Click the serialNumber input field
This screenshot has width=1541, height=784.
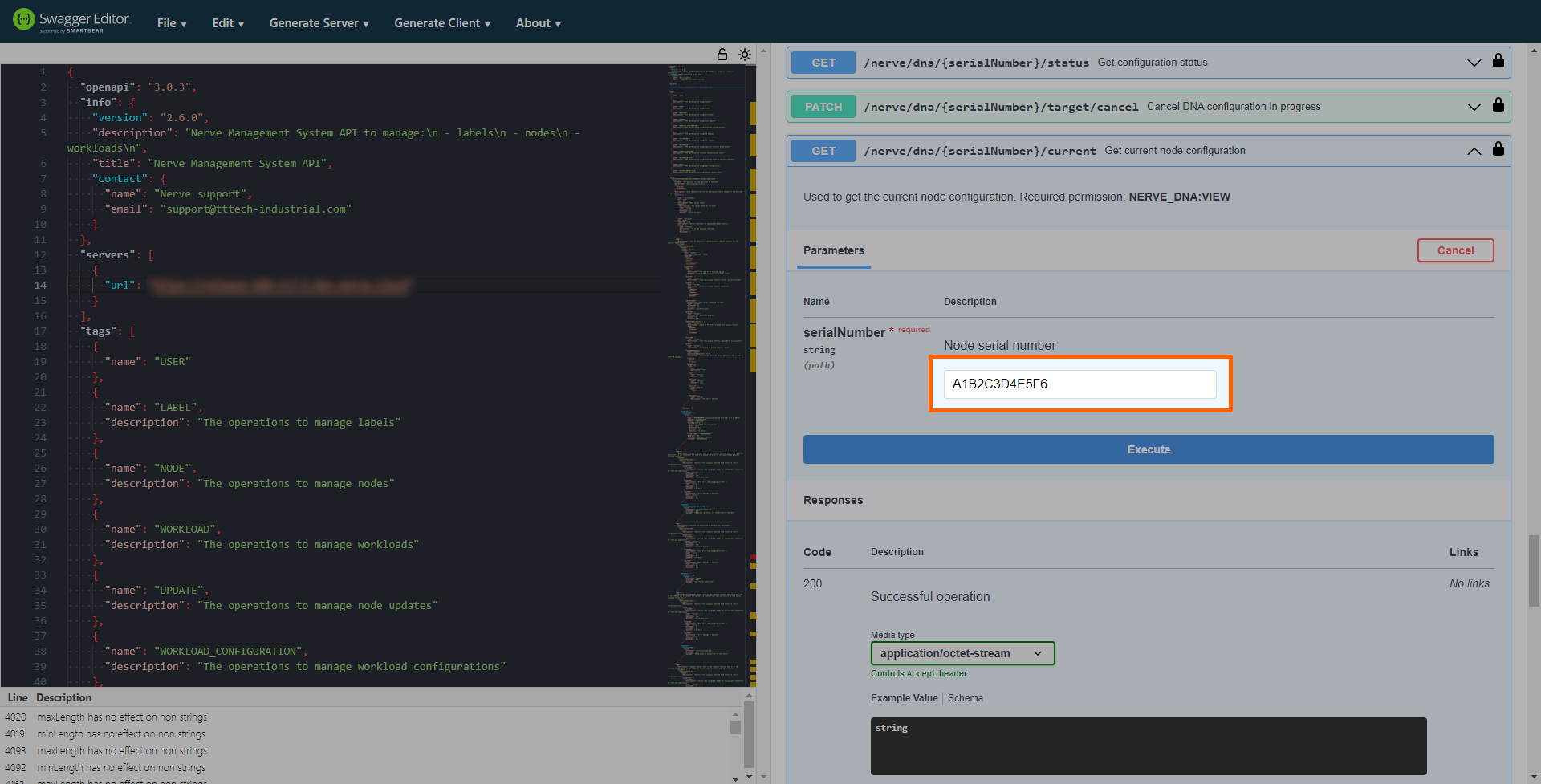(x=1079, y=384)
